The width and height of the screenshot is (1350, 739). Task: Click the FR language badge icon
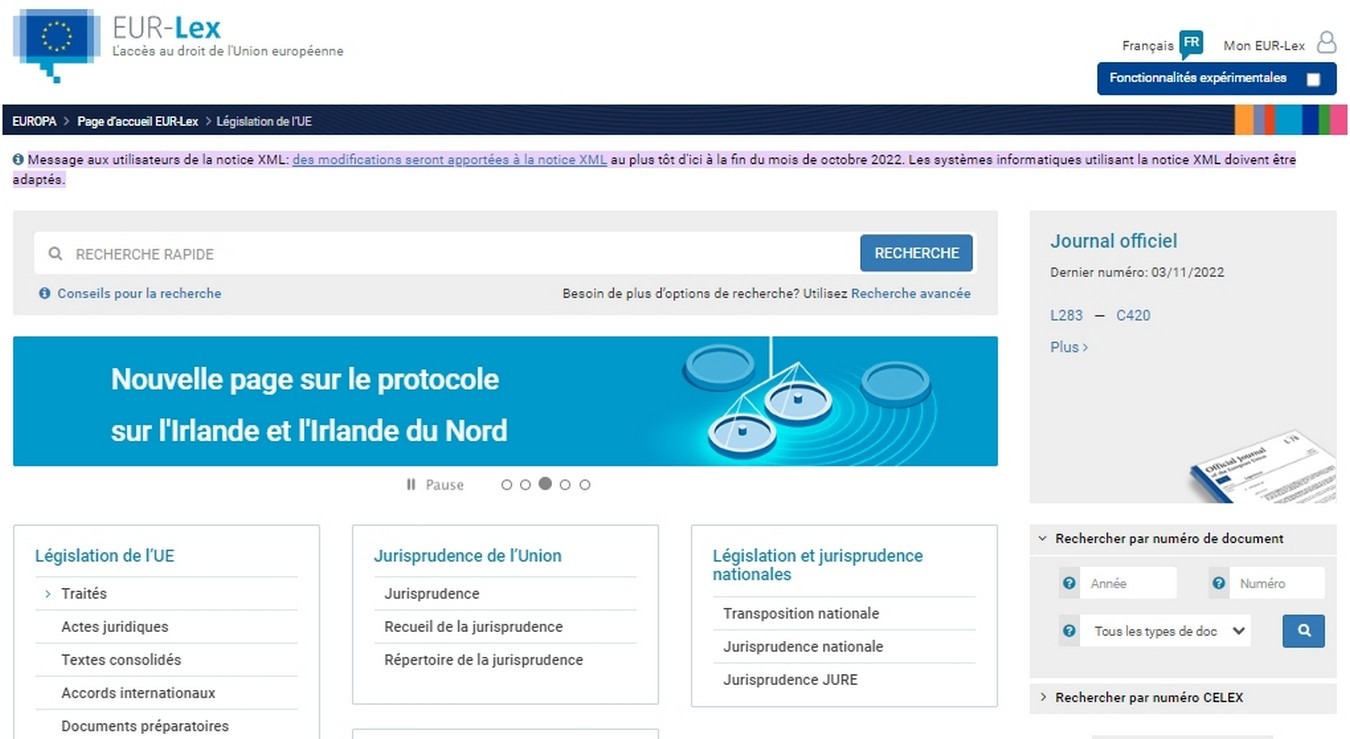[1190, 45]
